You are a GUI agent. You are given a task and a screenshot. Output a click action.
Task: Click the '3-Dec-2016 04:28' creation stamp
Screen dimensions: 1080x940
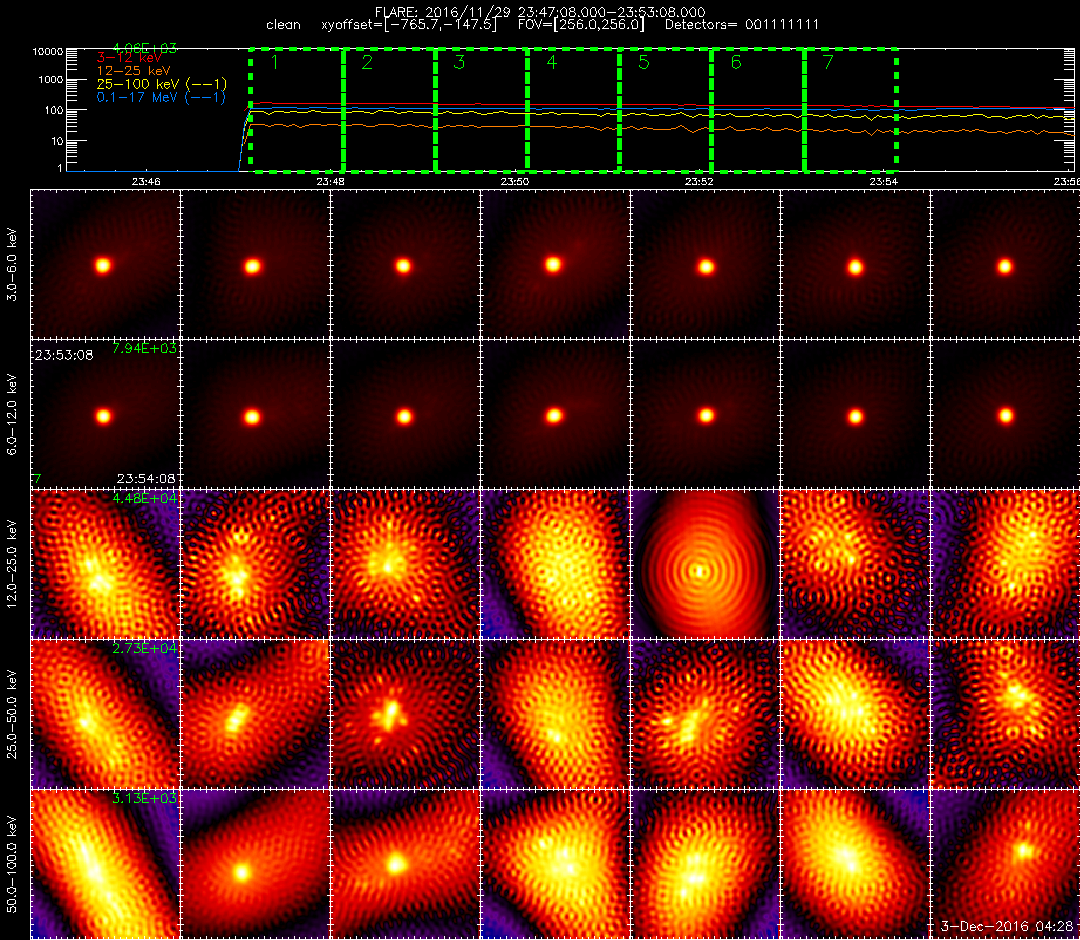pyautogui.click(x=1007, y=927)
